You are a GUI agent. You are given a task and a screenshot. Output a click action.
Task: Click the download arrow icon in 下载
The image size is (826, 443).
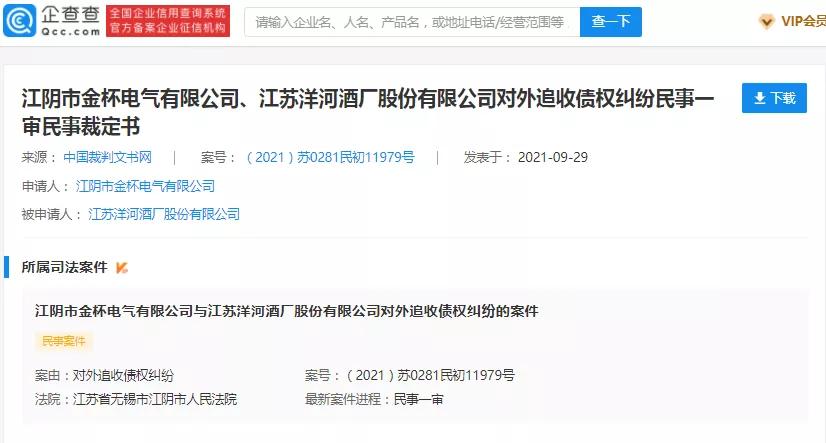(x=760, y=98)
